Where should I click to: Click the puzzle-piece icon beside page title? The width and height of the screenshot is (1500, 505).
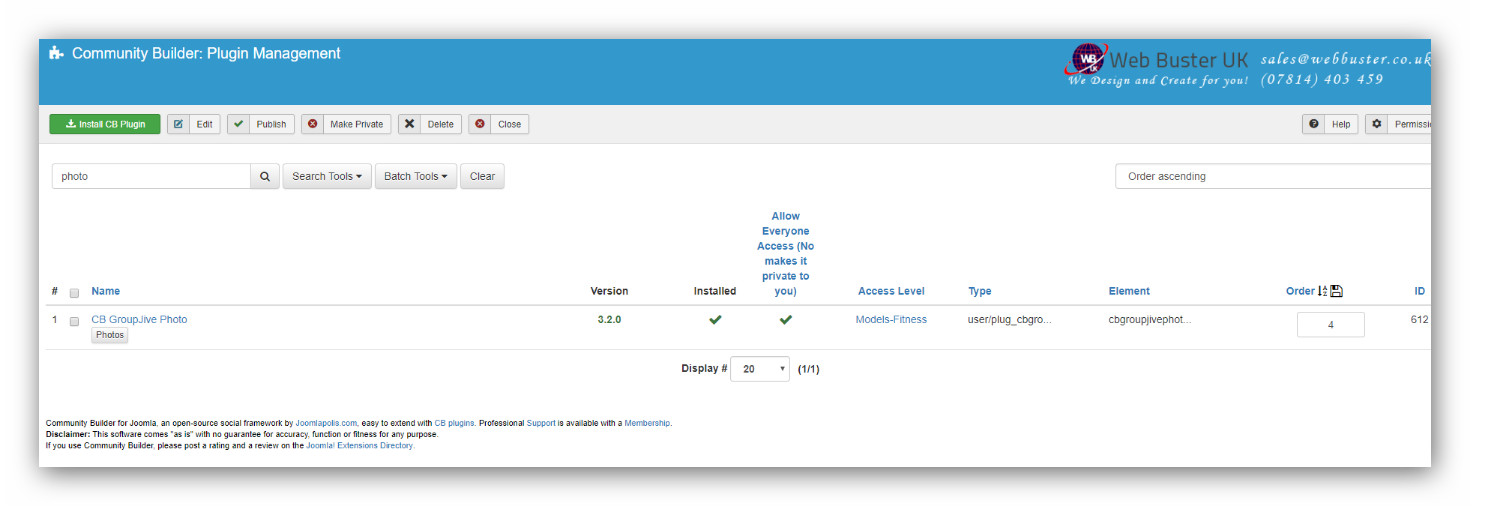[56, 54]
